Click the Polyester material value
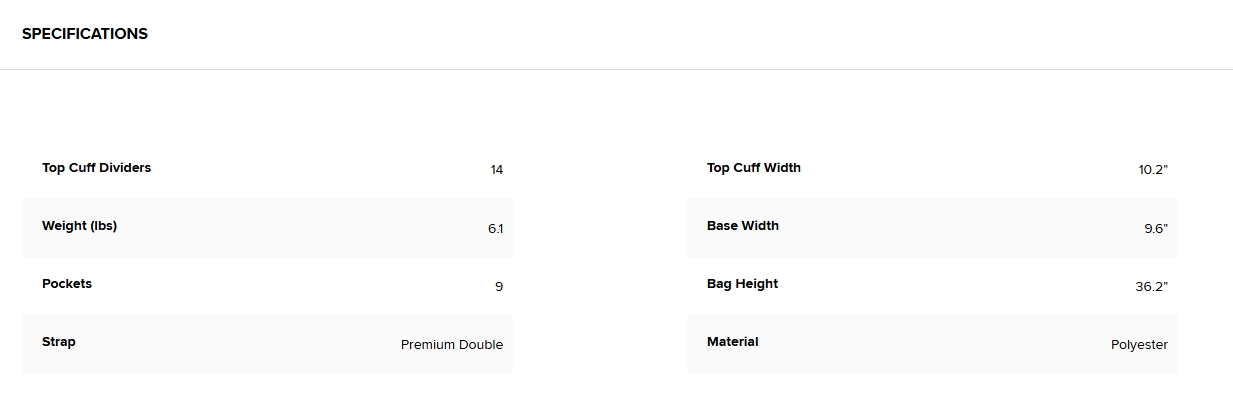This screenshot has width=1233, height=400. tap(1139, 345)
